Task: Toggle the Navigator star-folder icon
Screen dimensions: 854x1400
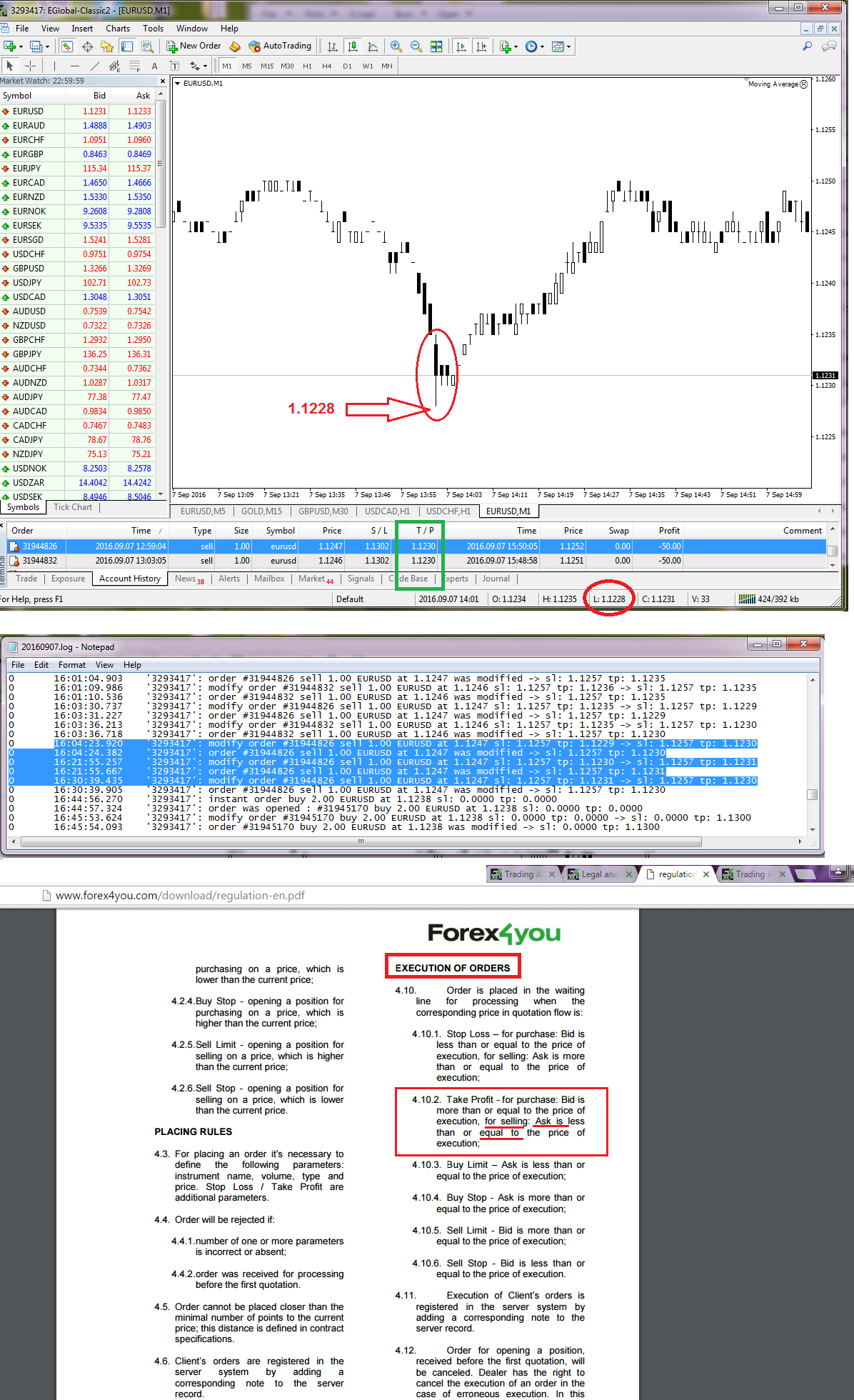Action: click(107, 46)
